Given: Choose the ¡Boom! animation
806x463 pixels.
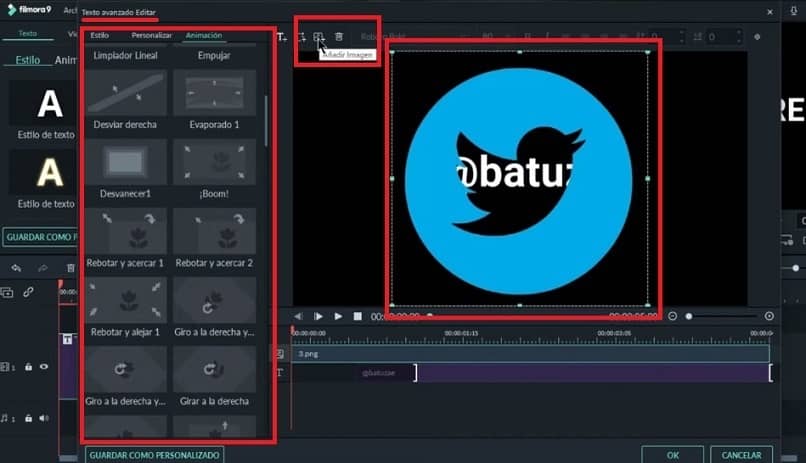Looking at the screenshot, I should [x=214, y=169].
